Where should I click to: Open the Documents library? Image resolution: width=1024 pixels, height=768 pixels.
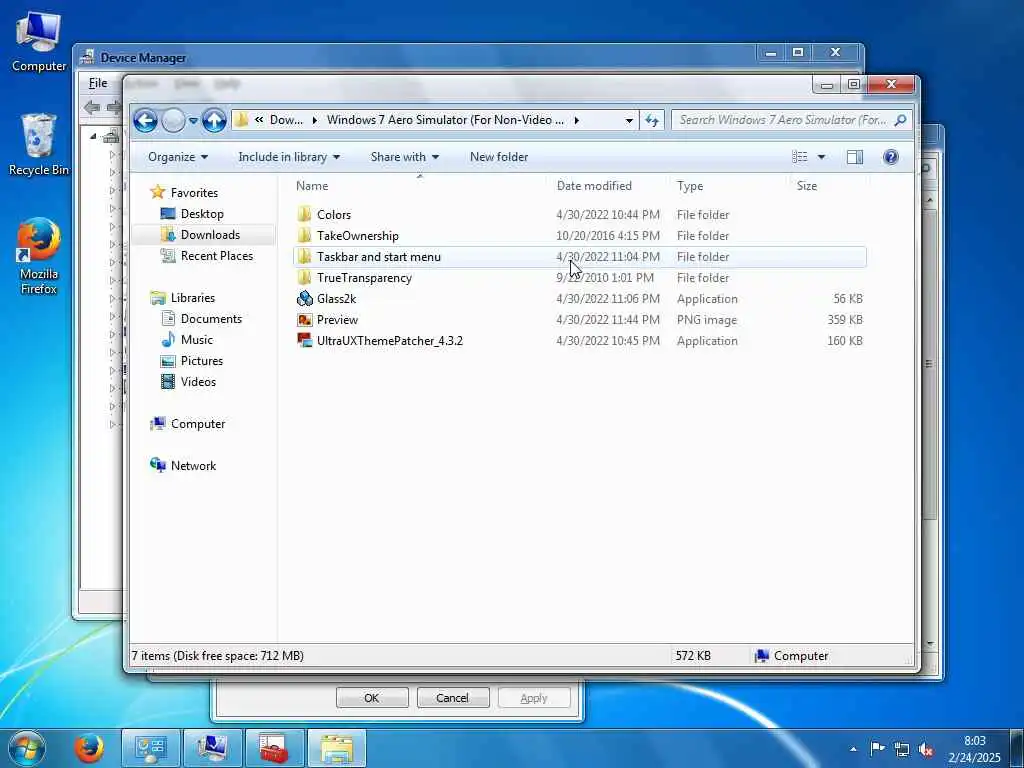[x=211, y=319]
